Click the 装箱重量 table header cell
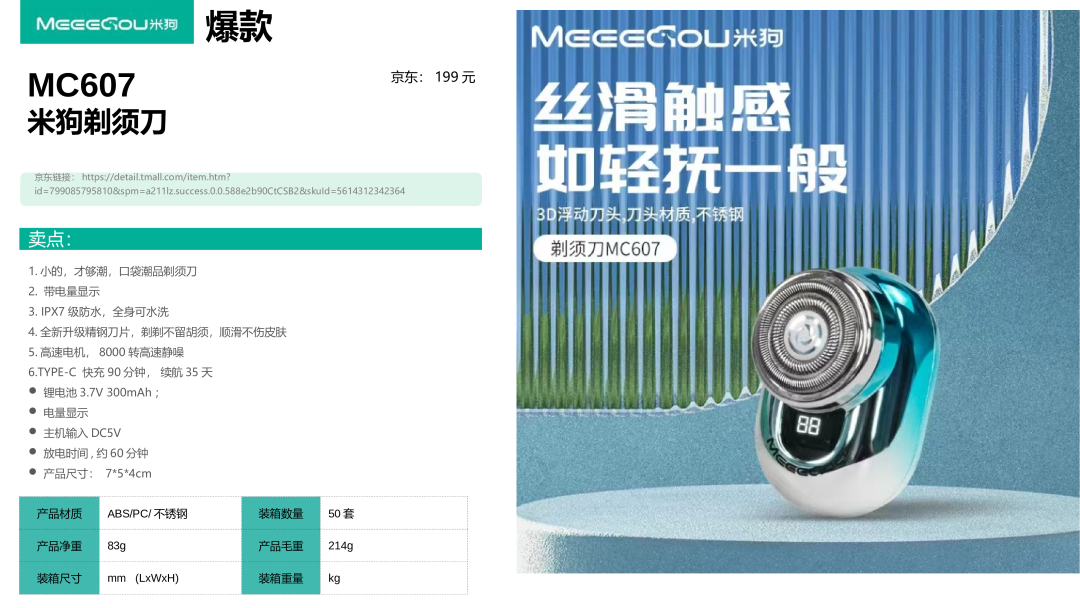The image size is (1080, 608). click(281, 578)
